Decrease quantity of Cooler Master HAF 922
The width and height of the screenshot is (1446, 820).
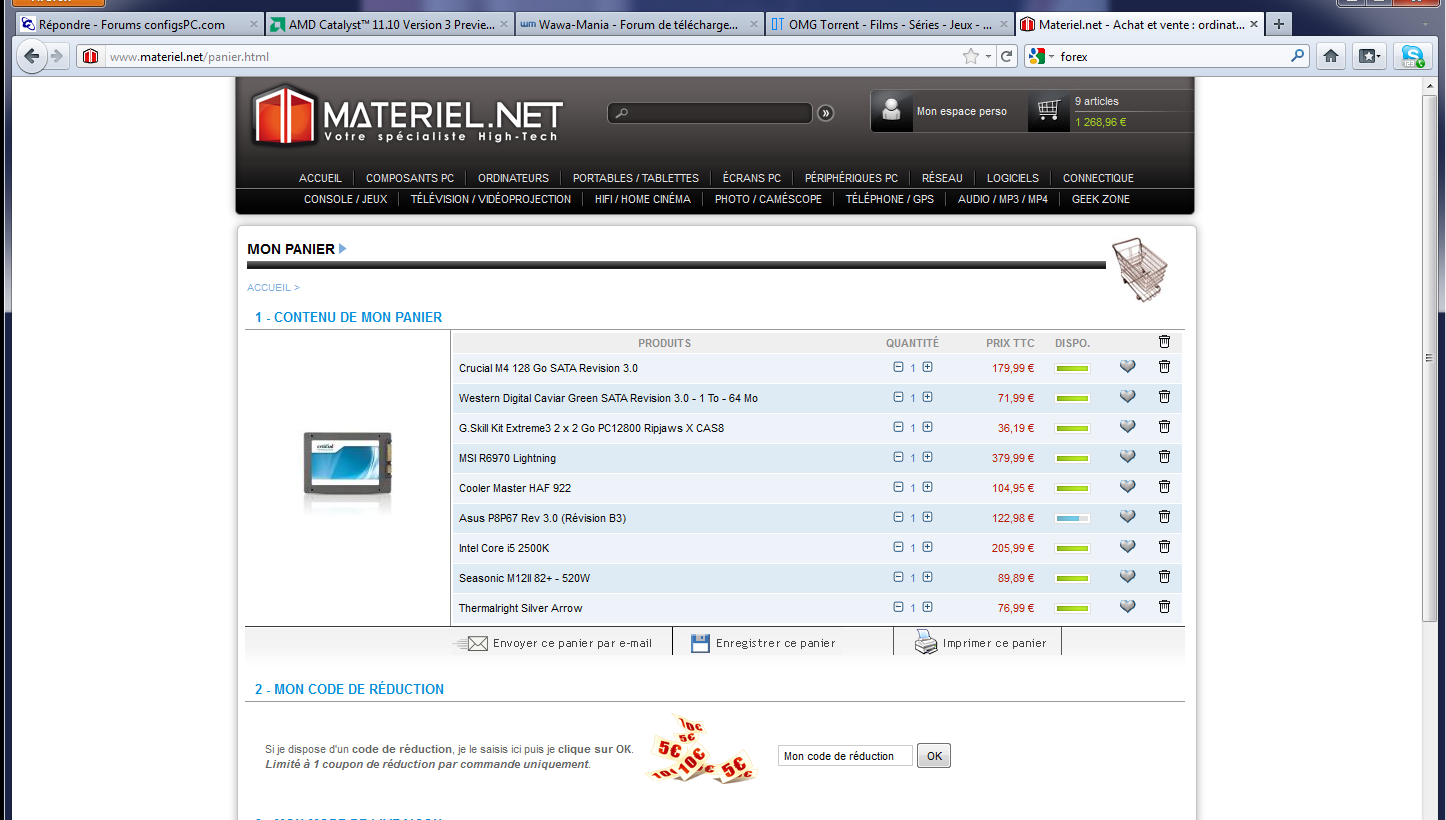pos(898,487)
